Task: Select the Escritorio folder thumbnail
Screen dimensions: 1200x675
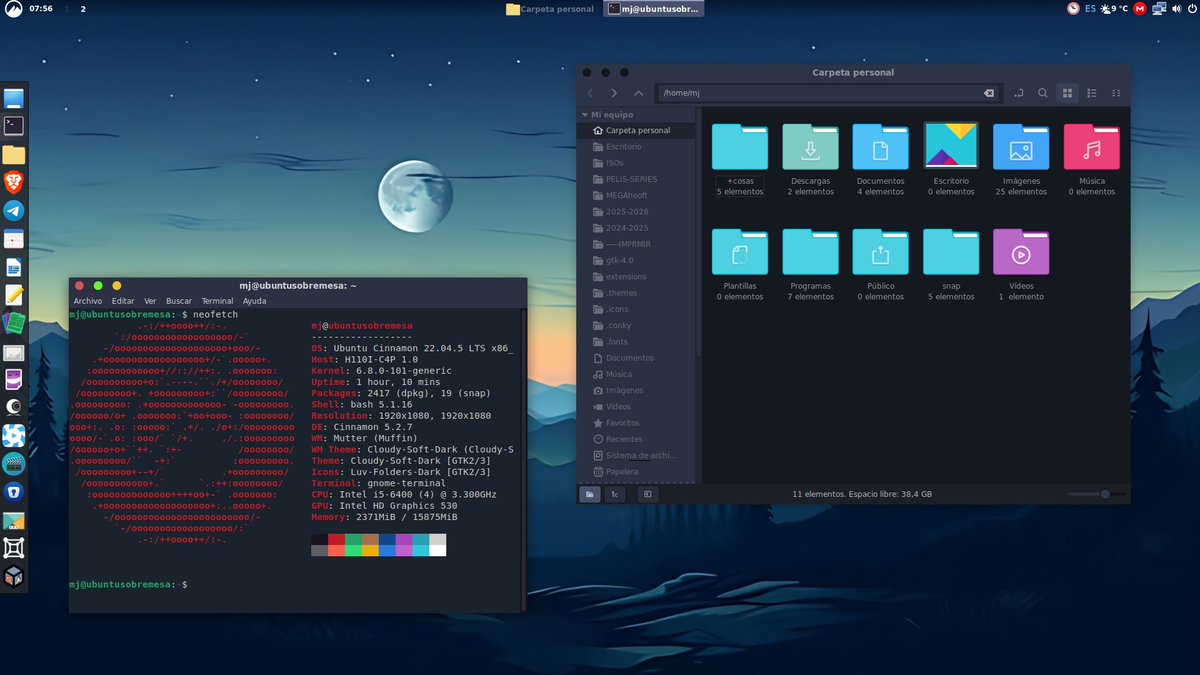Action: [951, 146]
